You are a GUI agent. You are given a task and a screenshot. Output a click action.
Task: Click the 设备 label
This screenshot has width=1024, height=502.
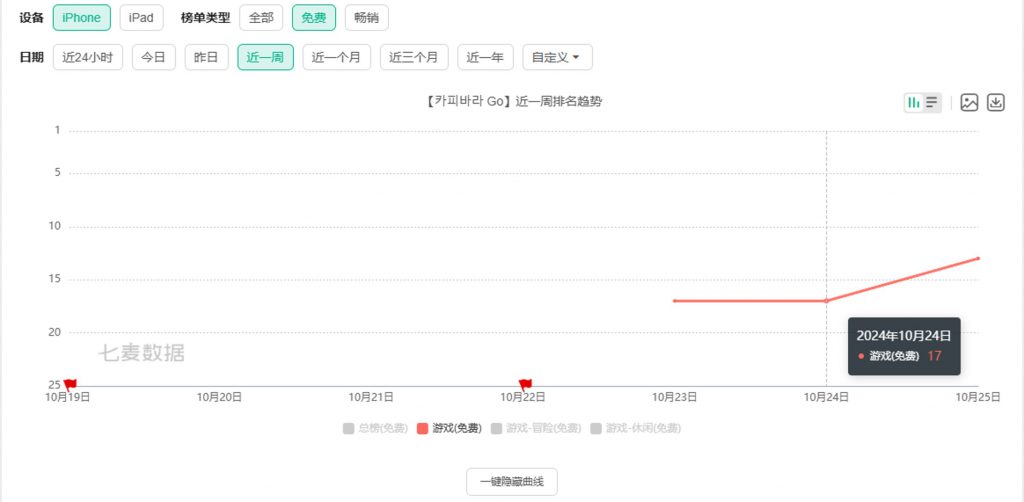tap(31, 18)
